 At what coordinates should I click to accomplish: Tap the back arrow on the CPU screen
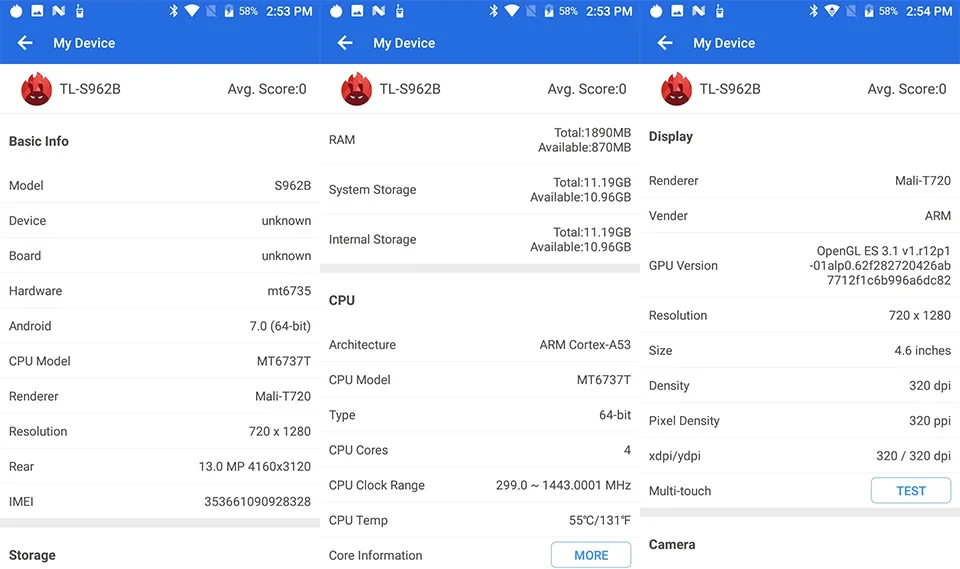pyautogui.click(x=345, y=43)
